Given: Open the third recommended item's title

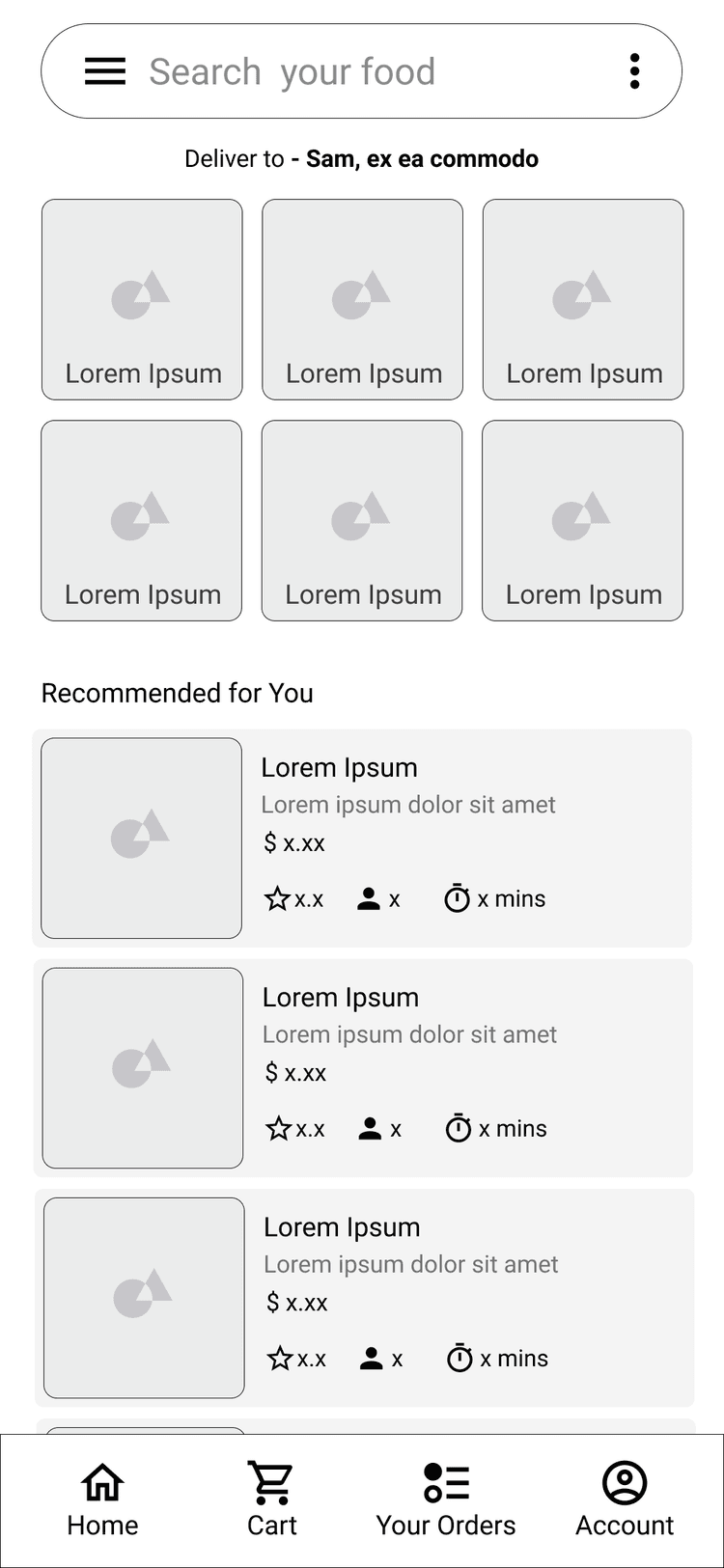Looking at the screenshot, I should pyautogui.click(x=342, y=1227).
